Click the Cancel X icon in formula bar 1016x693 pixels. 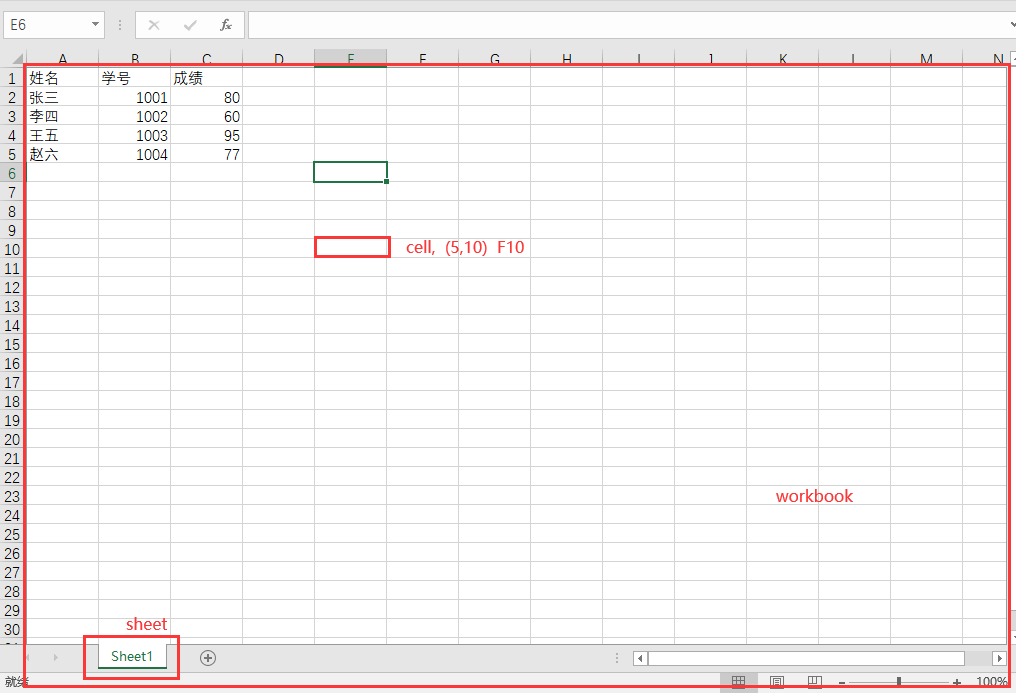(154, 25)
